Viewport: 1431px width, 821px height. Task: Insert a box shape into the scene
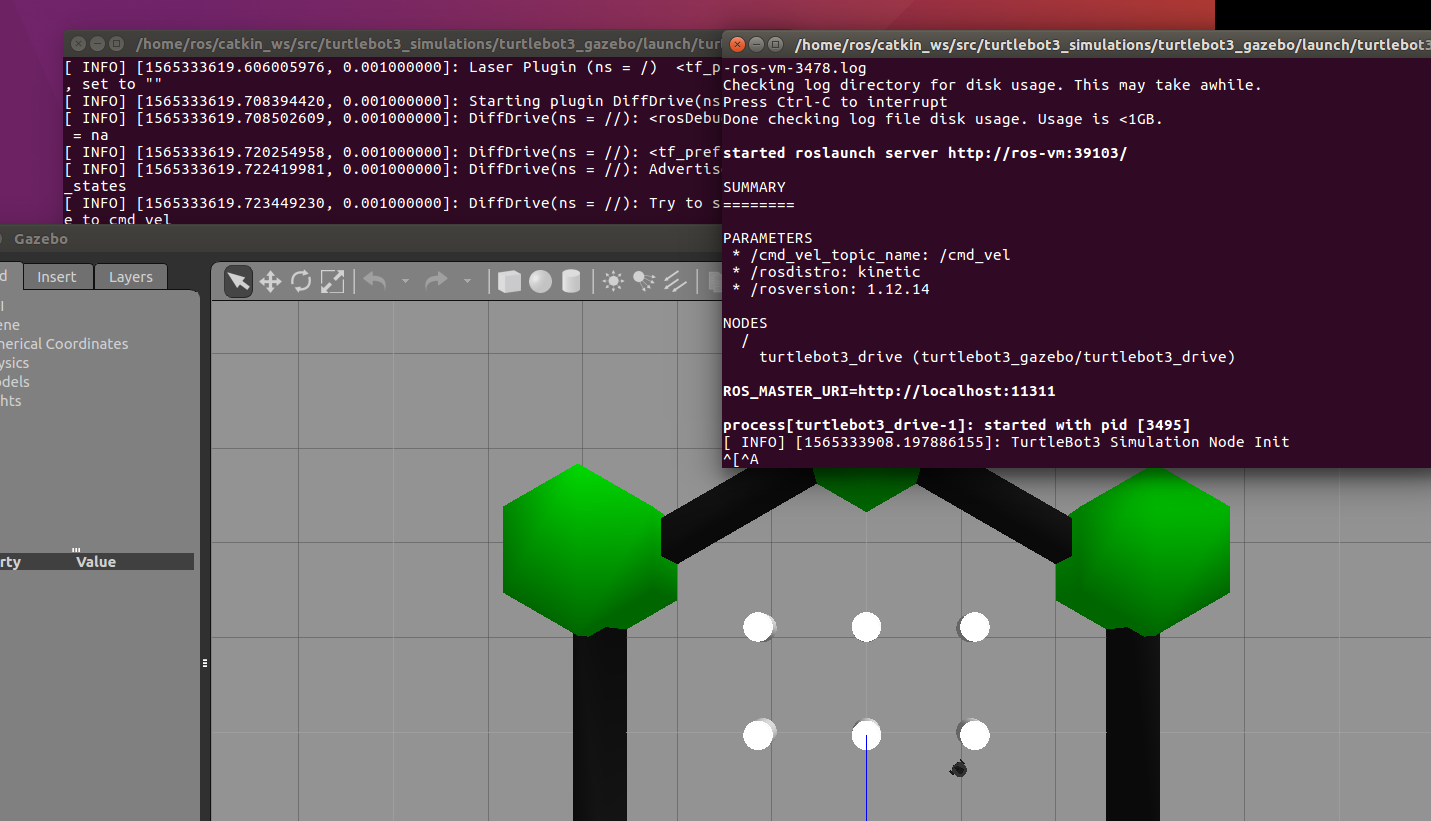(x=509, y=281)
